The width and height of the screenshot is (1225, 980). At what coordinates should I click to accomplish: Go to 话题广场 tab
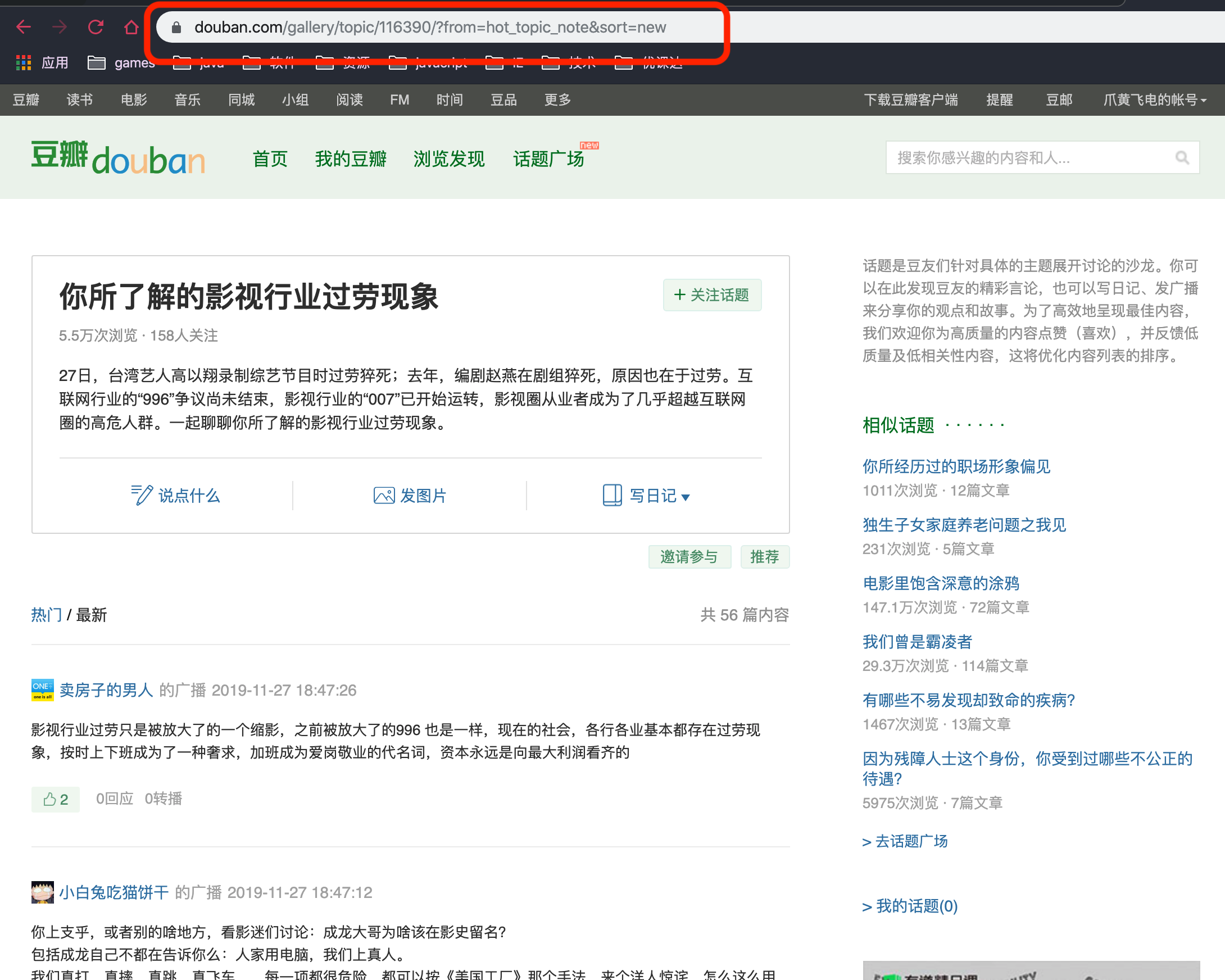(x=548, y=158)
